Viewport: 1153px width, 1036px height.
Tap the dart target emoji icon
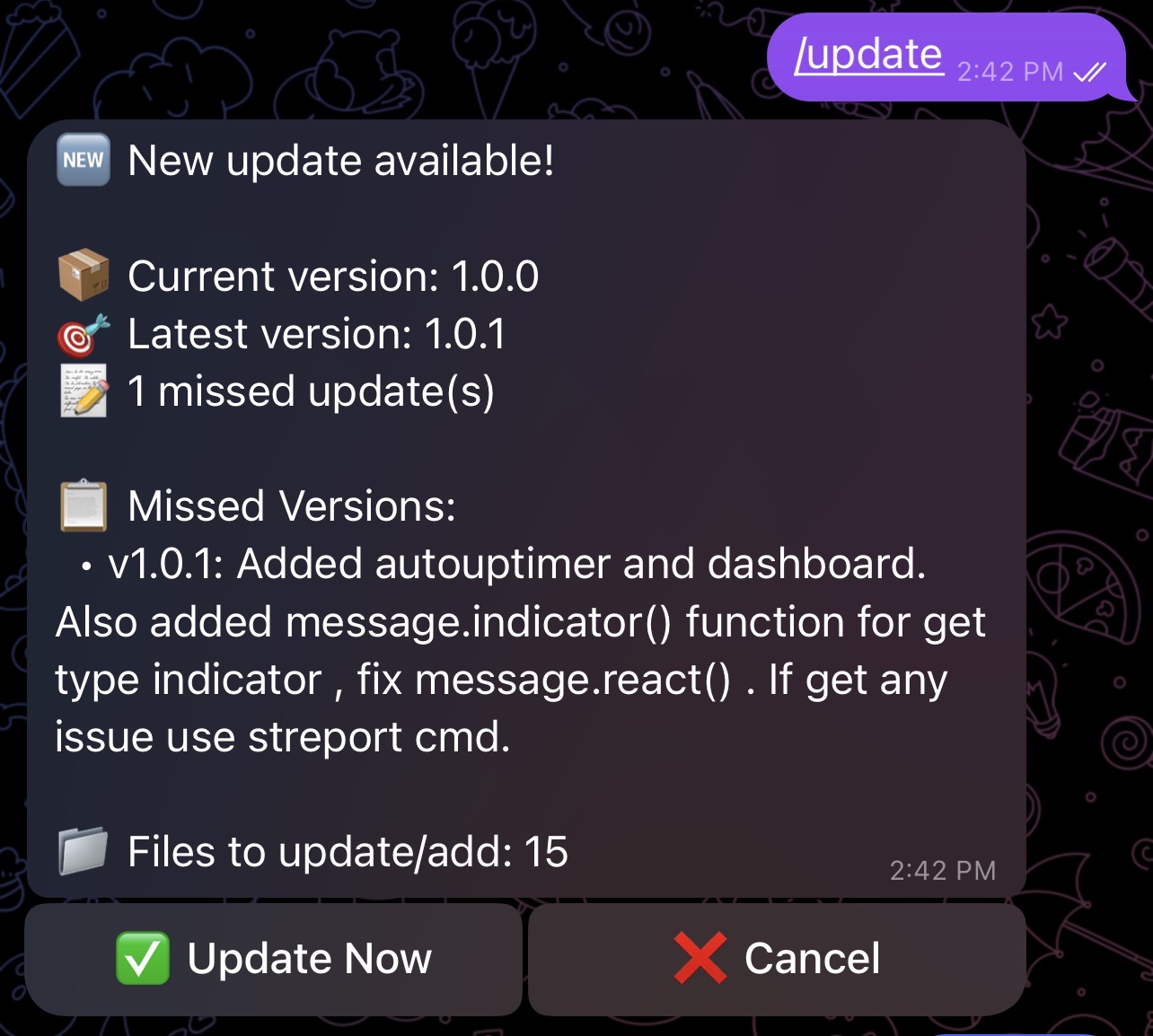click(x=84, y=334)
